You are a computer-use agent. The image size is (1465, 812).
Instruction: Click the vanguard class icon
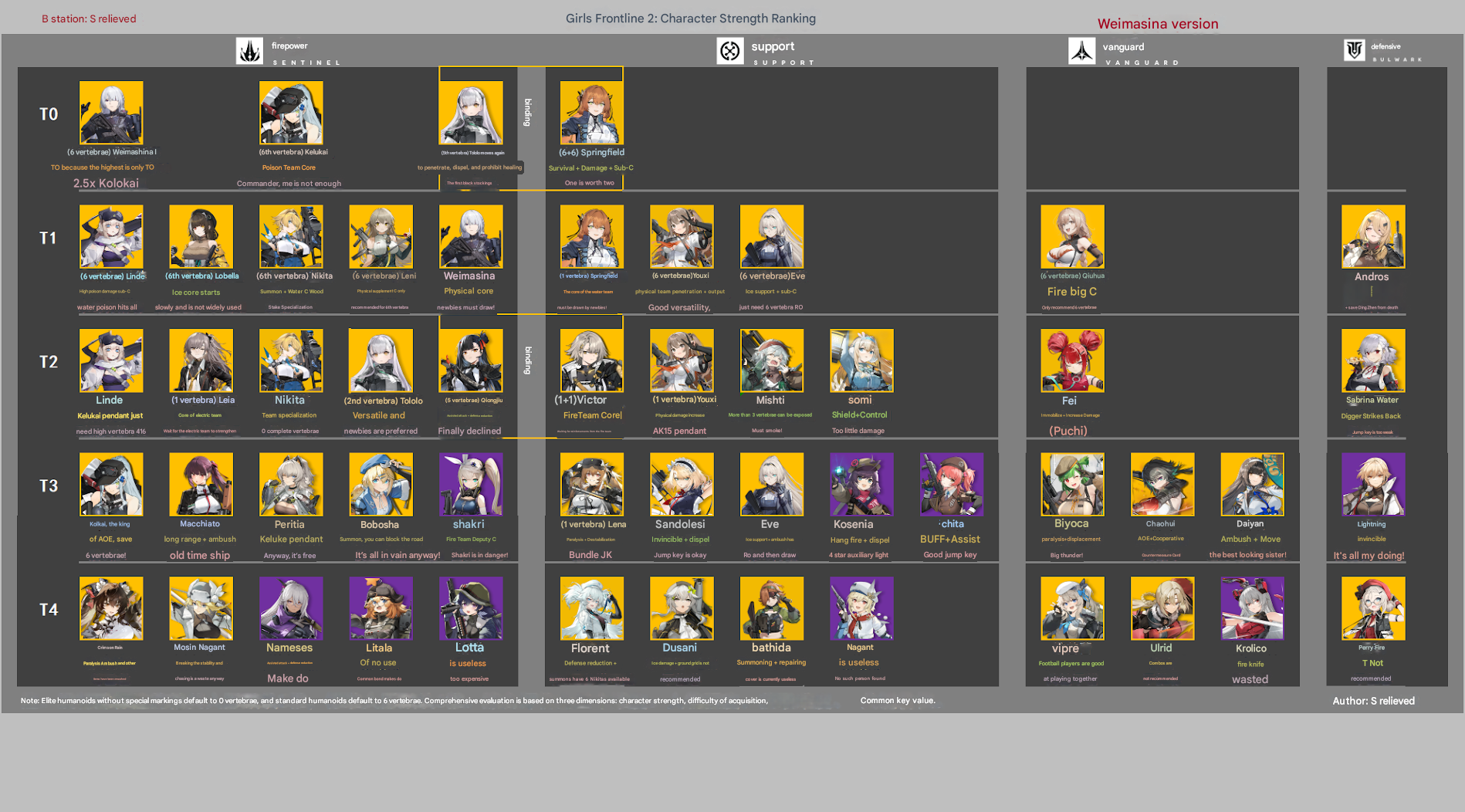click(1081, 51)
